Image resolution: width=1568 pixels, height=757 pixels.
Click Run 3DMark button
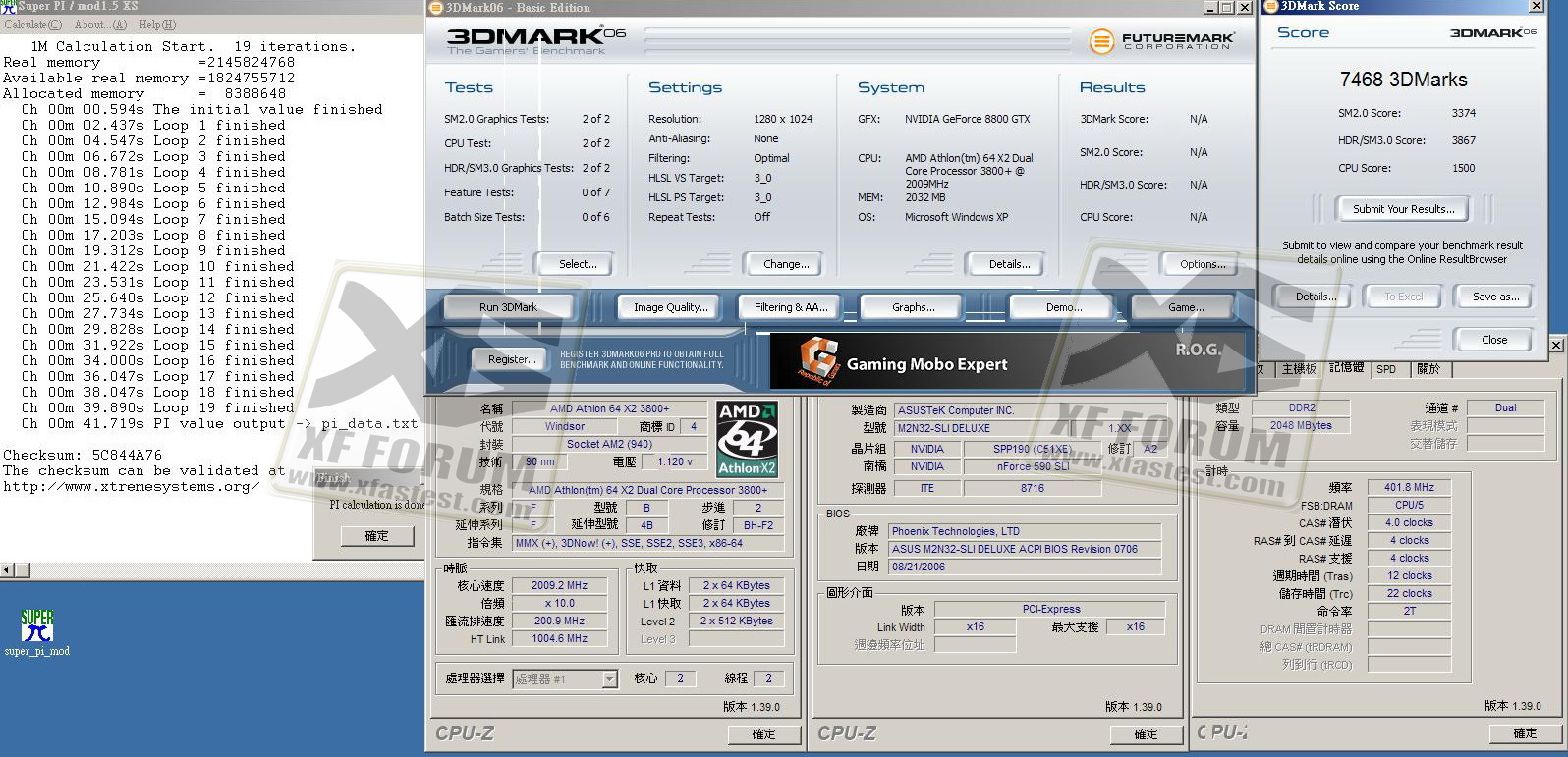508,307
